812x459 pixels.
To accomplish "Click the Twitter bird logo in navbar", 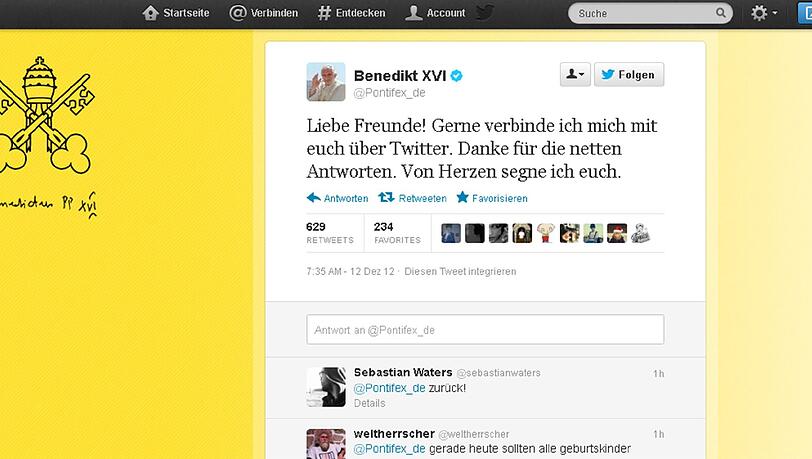I will pos(485,12).
